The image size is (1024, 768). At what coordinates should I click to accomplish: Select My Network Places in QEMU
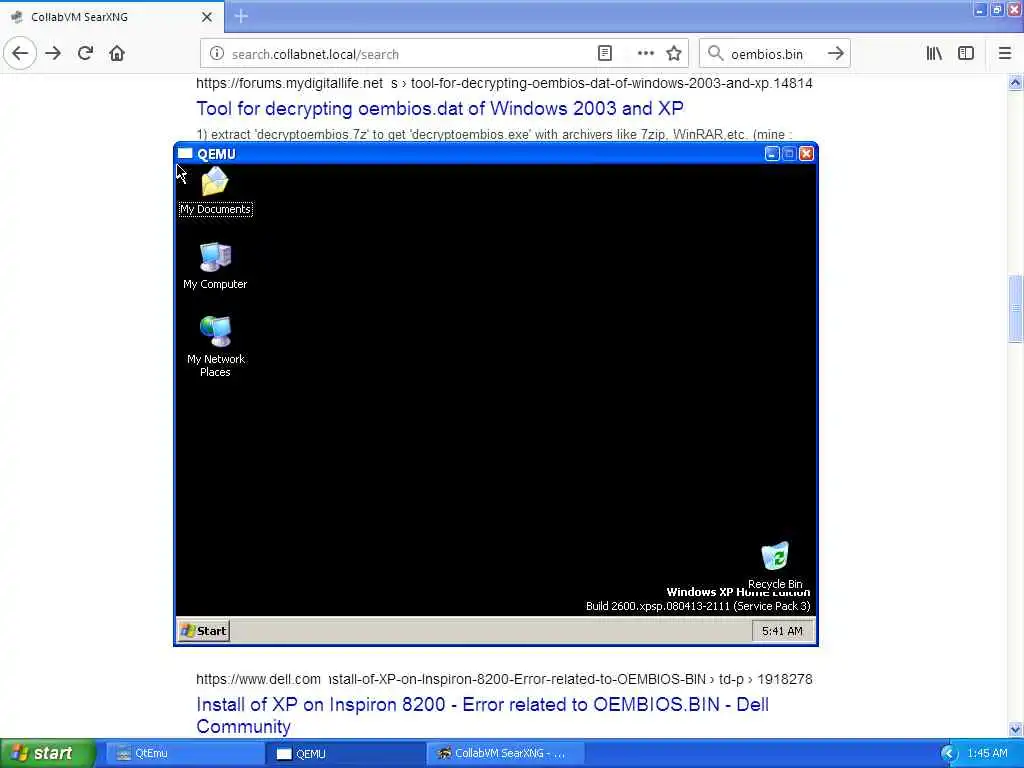coord(215,347)
